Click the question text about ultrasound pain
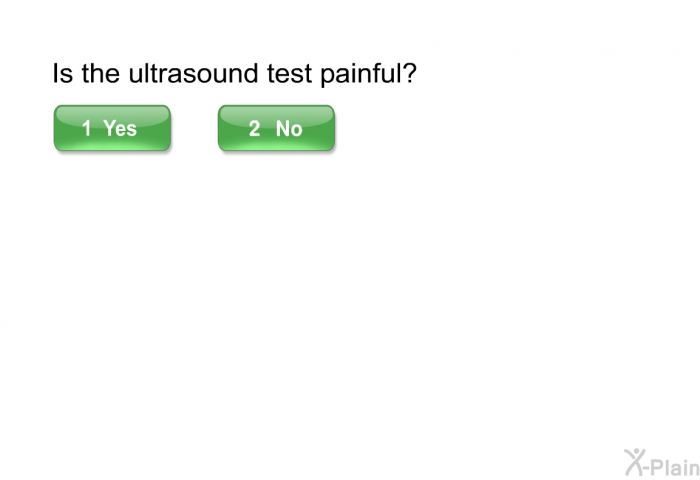This screenshot has width=700, height=480. pos(234,74)
